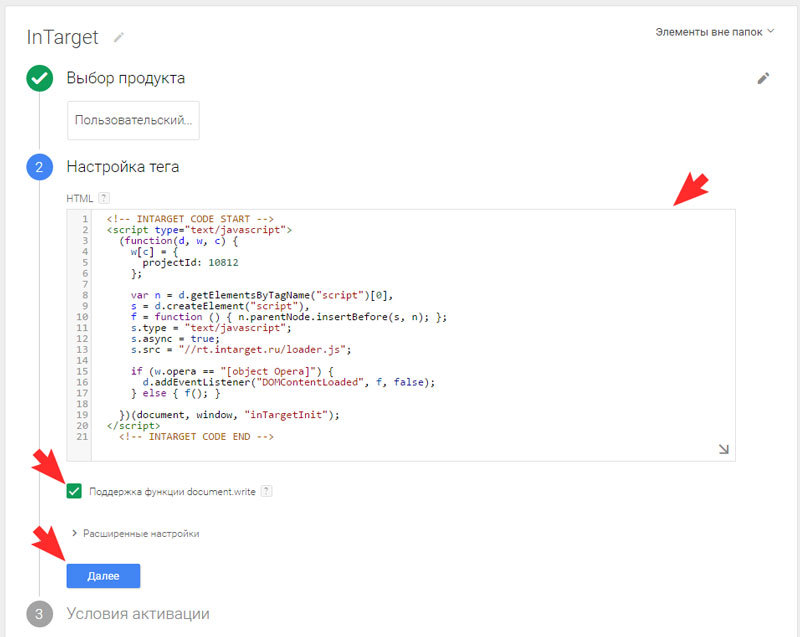Click the DOMContentLoaded listener code line
Image resolution: width=800 pixels, height=637 pixels.
289,382
